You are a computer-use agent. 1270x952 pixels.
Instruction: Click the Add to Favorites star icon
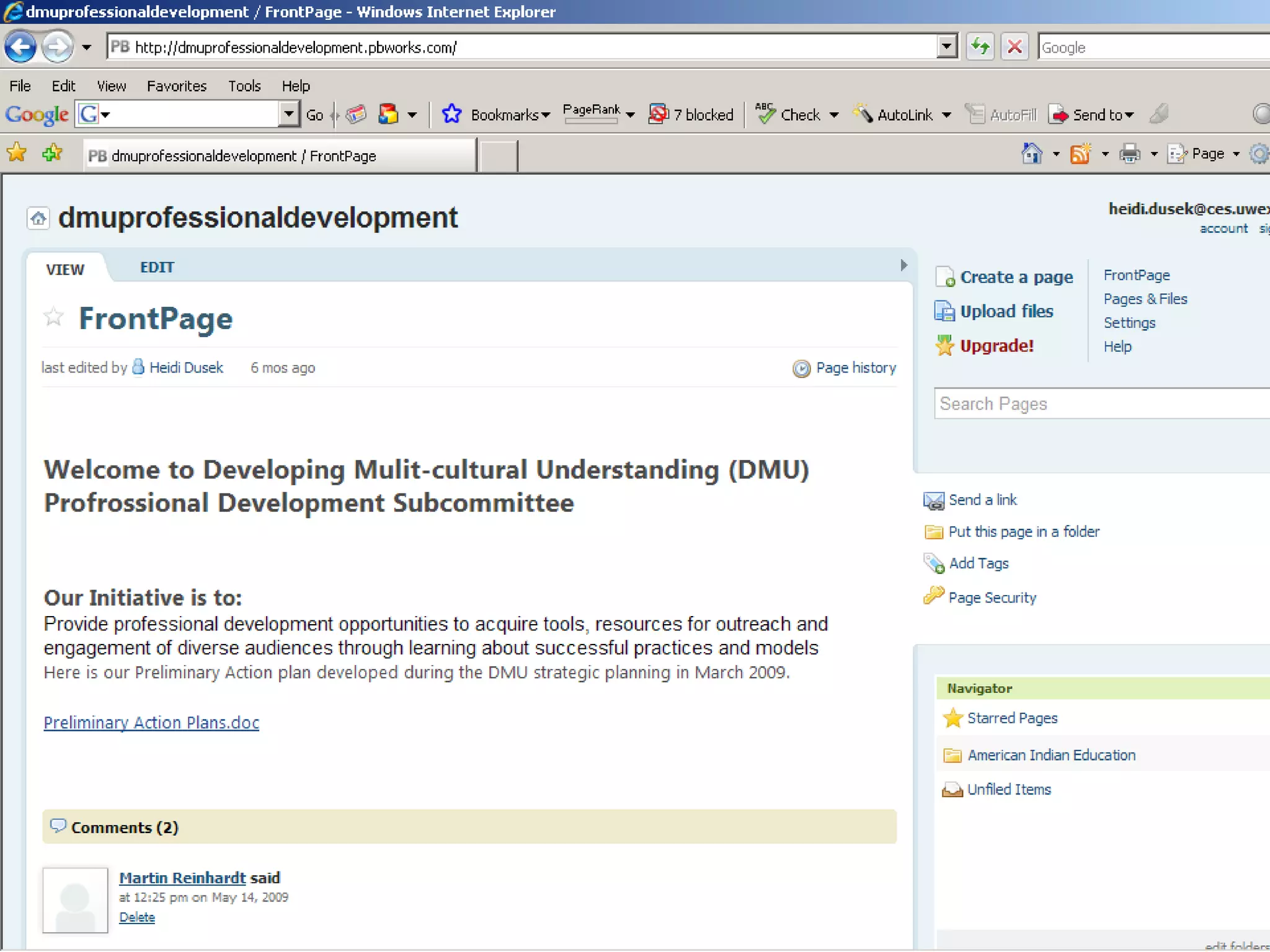coord(53,152)
